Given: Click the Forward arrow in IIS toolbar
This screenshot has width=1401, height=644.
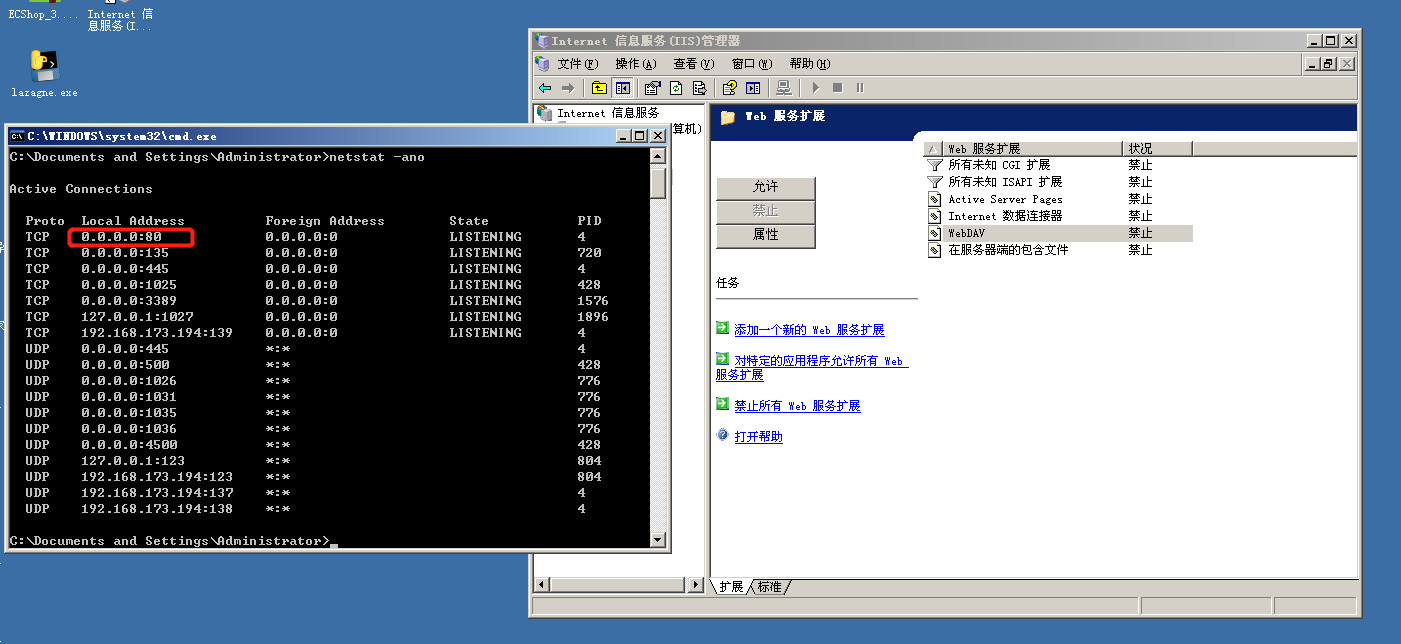Looking at the screenshot, I should [568, 88].
